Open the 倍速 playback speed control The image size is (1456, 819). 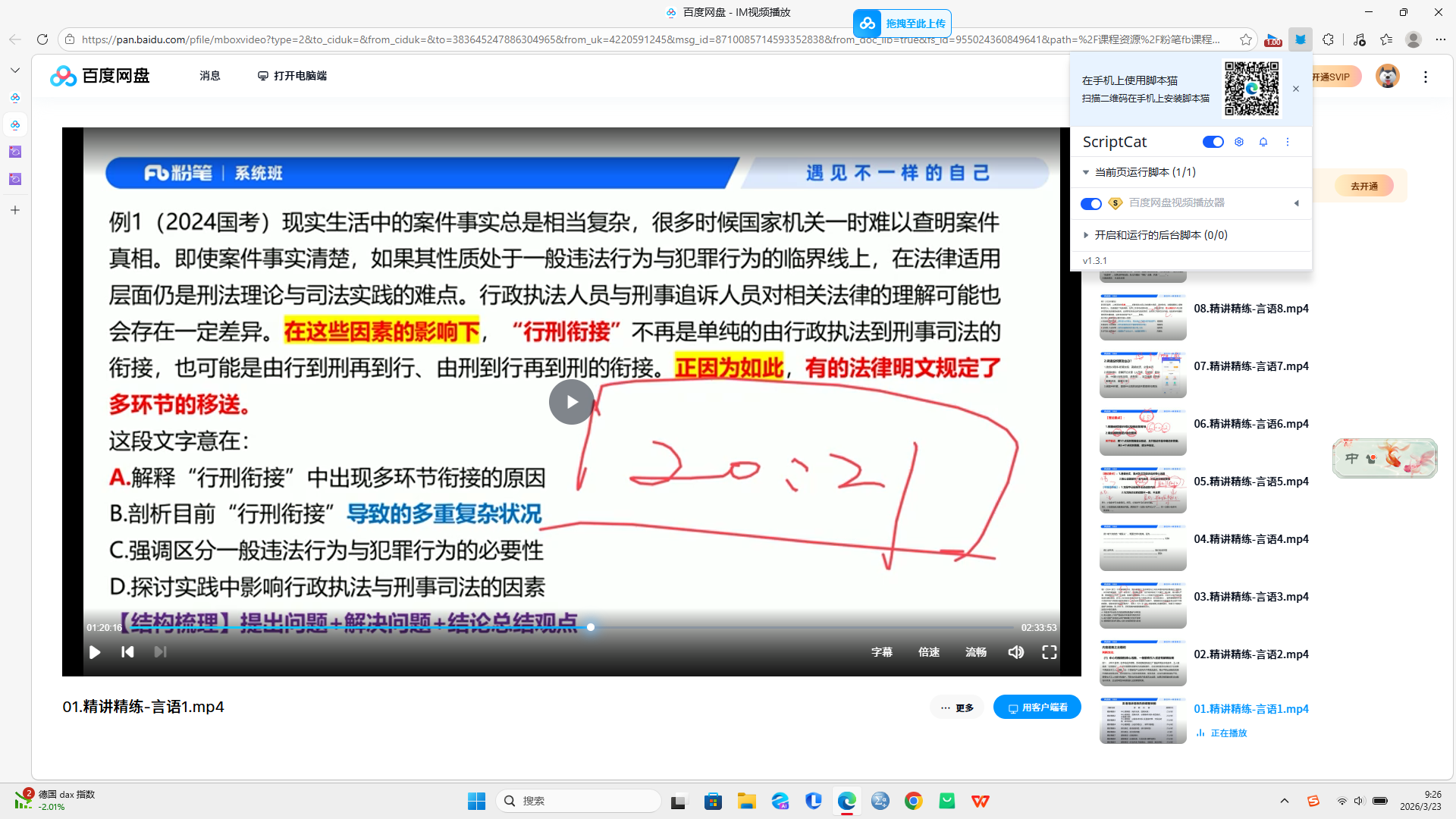coord(928,651)
